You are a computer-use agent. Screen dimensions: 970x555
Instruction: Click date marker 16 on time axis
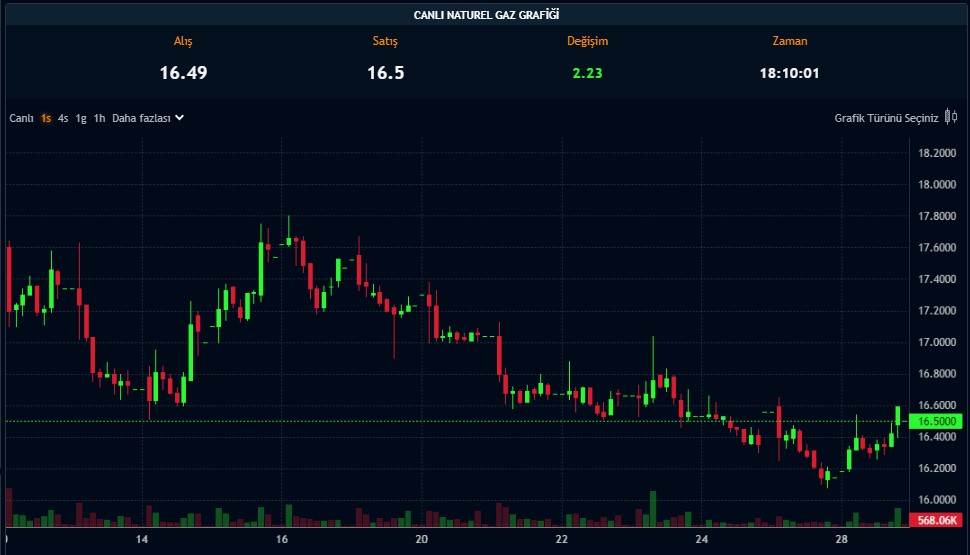(282, 540)
